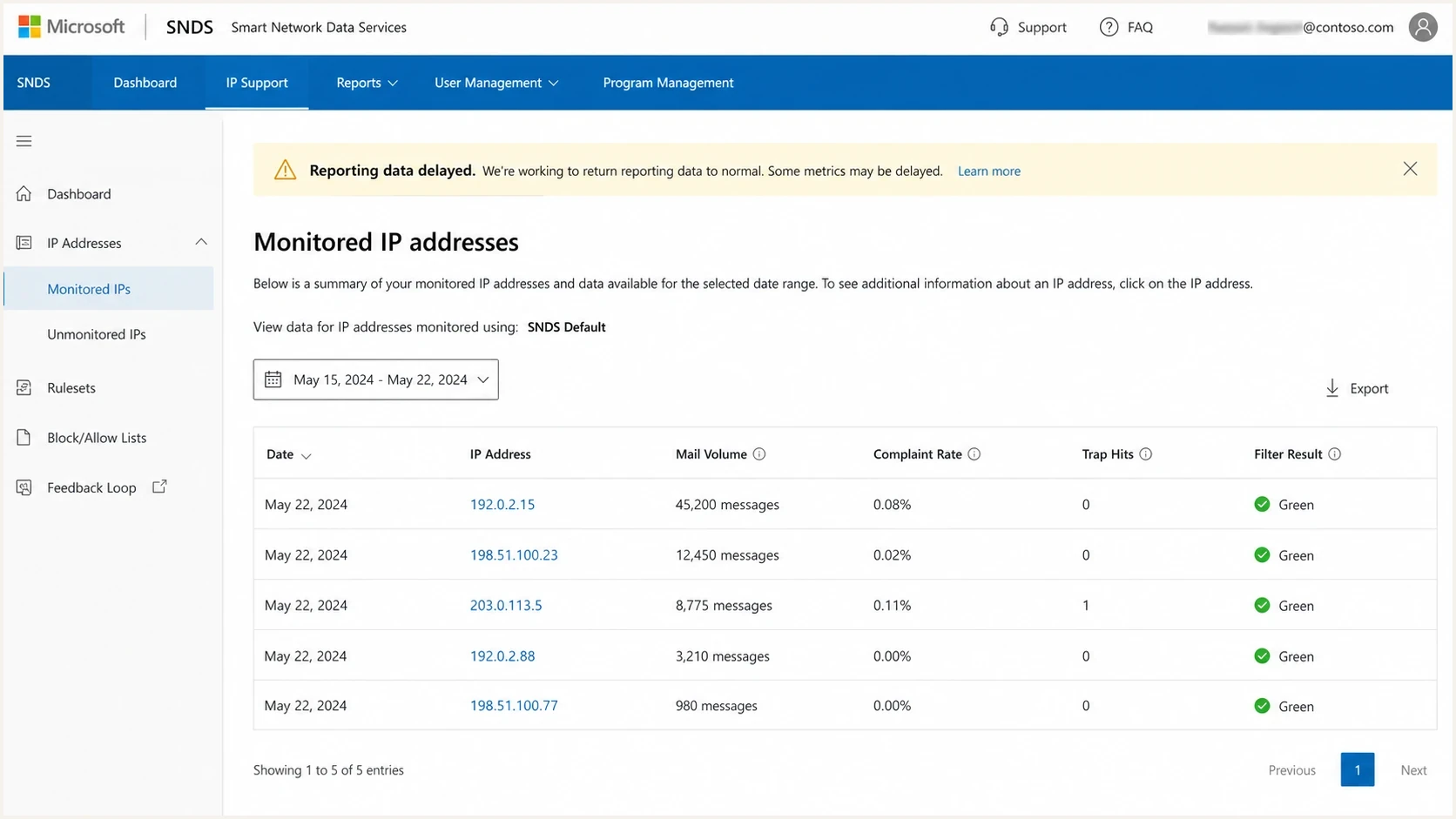Viewport: 1456px width, 819px height.
Task: Sort by Date column chevron
Action: pyautogui.click(x=307, y=455)
